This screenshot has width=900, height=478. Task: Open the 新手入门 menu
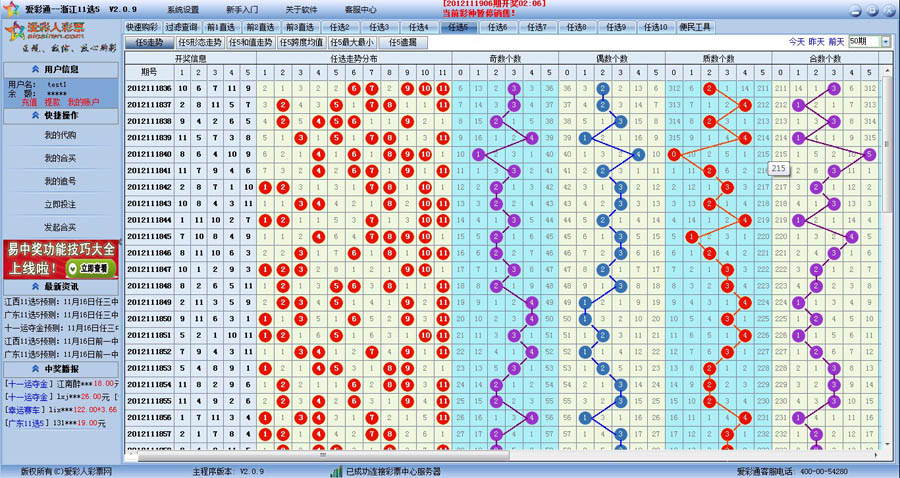point(242,10)
